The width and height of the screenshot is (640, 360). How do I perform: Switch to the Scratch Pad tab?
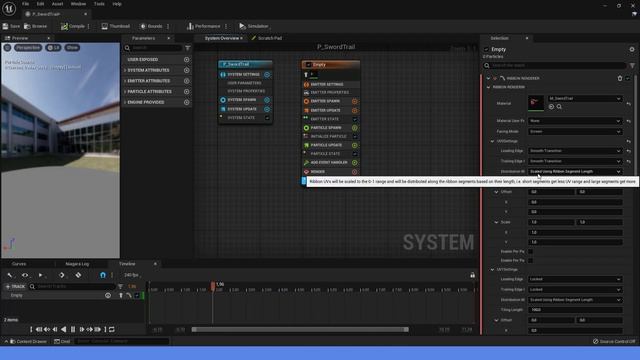(x=267, y=38)
